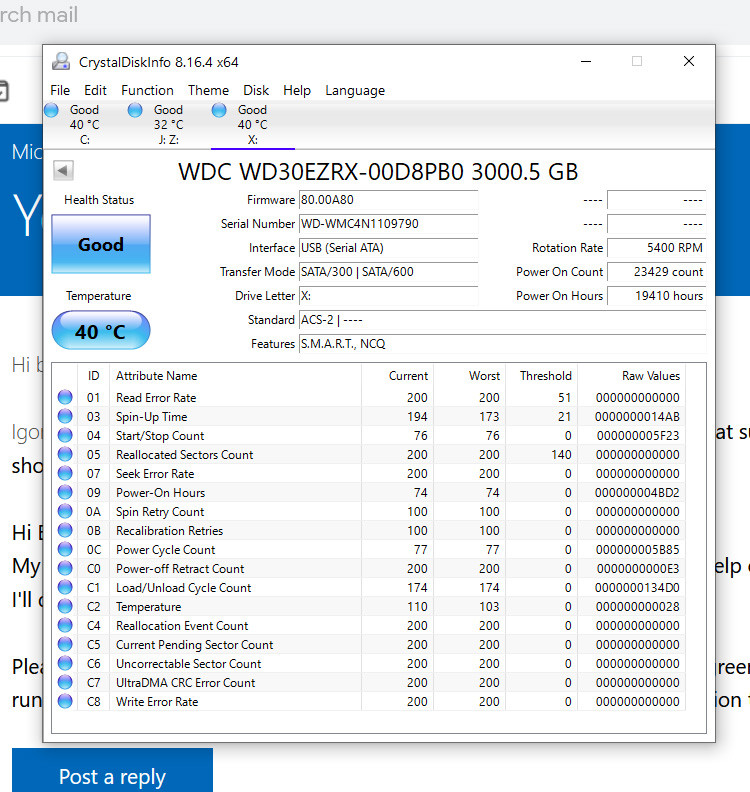Click the status dot for Current Pending Sector Count
This screenshot has width=750, height=792.
tap(65, 644)
